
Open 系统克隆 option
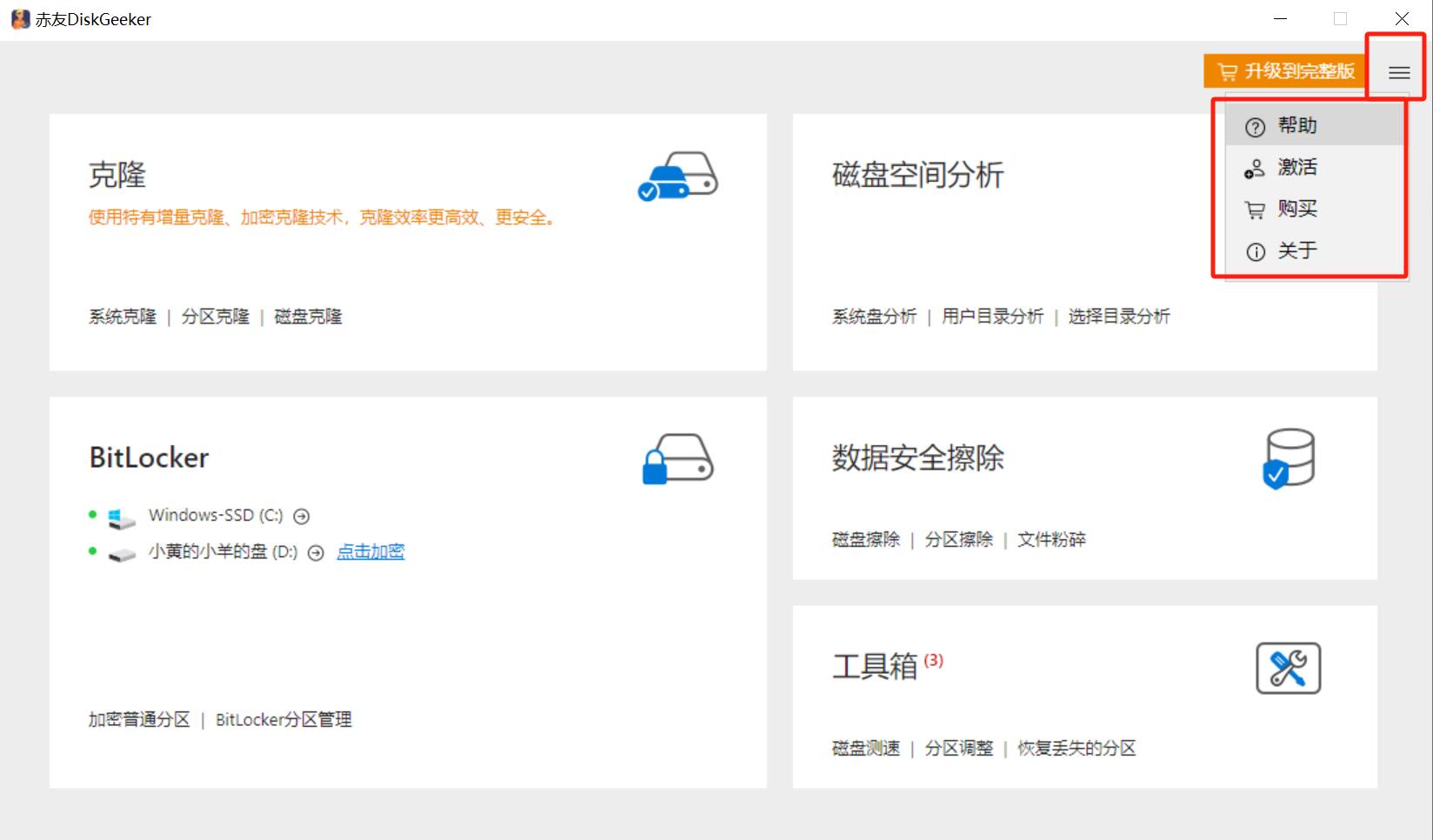pyautogui.click(x=123, y=317)
